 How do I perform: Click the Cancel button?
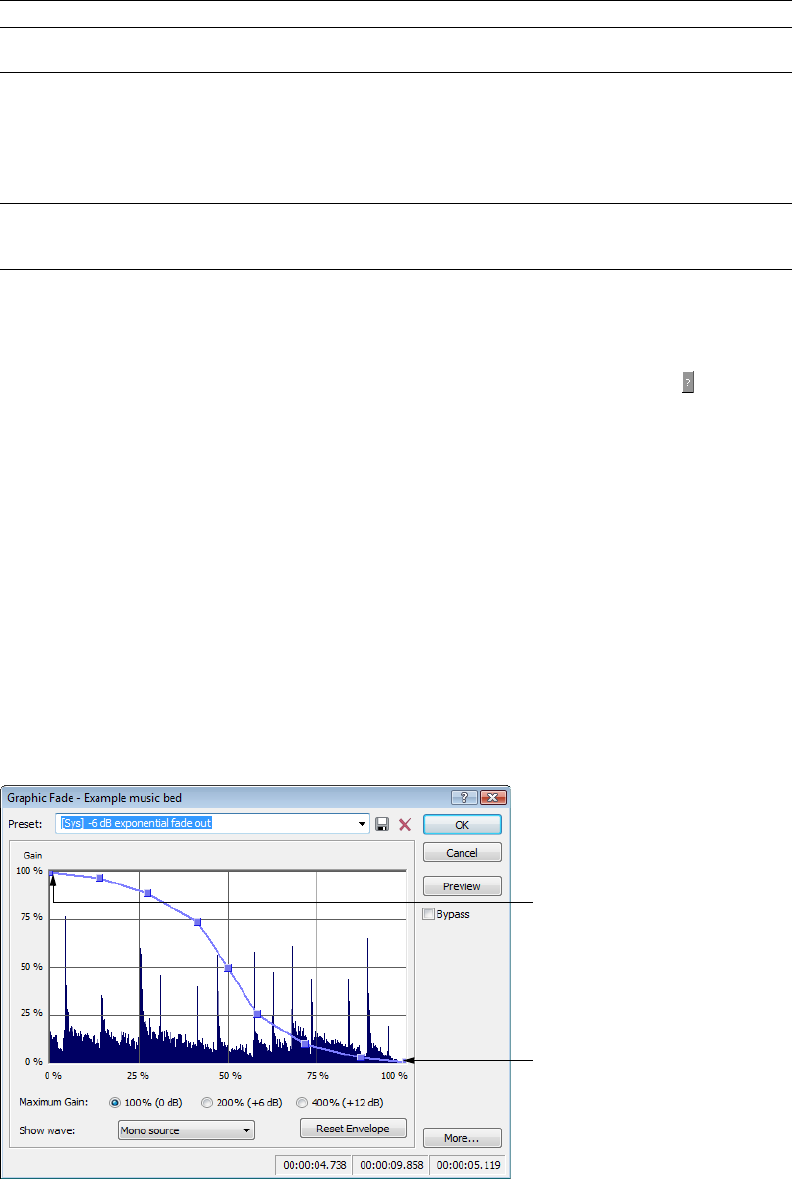[x=462, y=853]
